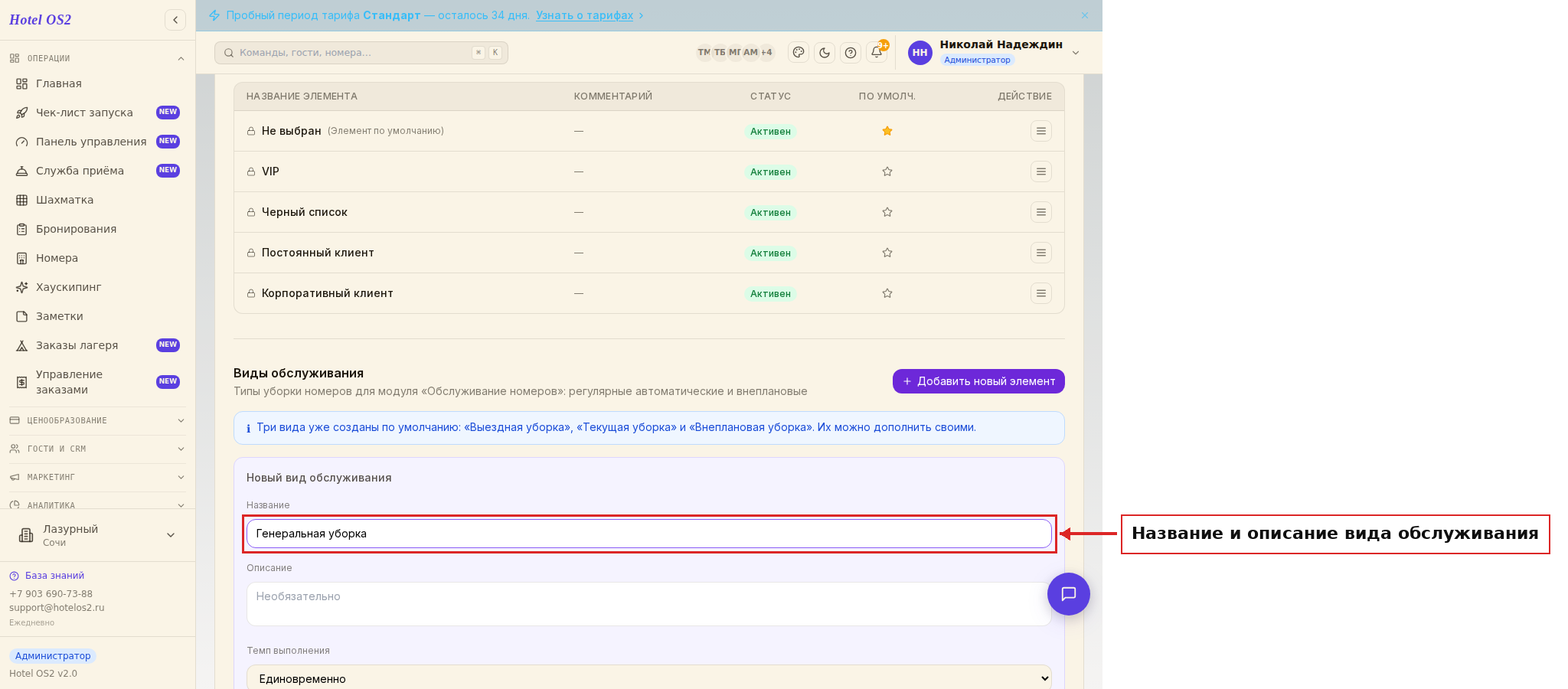Open the theme palette icon in header

(x=799, y=53)
